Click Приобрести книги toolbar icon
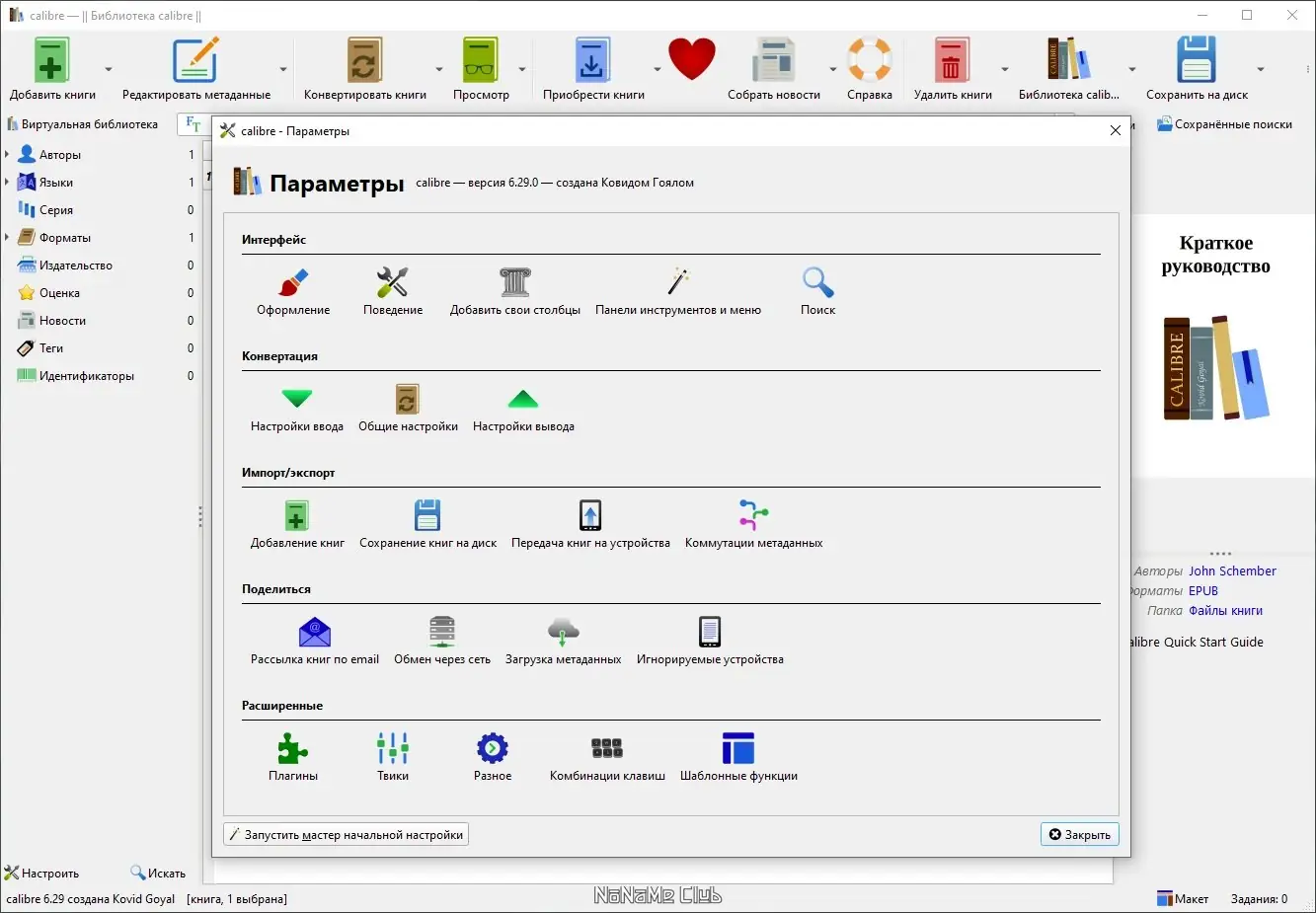The image size is (1316, 913). point(593,68)
